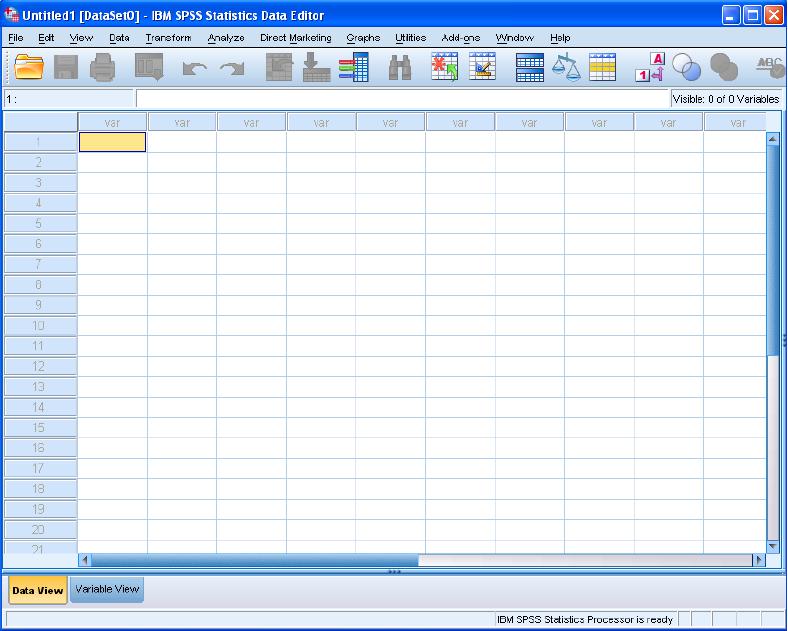Toggle the Value Labels icon
This screenshot has width=788, height=631.
[x=650, y=67]
